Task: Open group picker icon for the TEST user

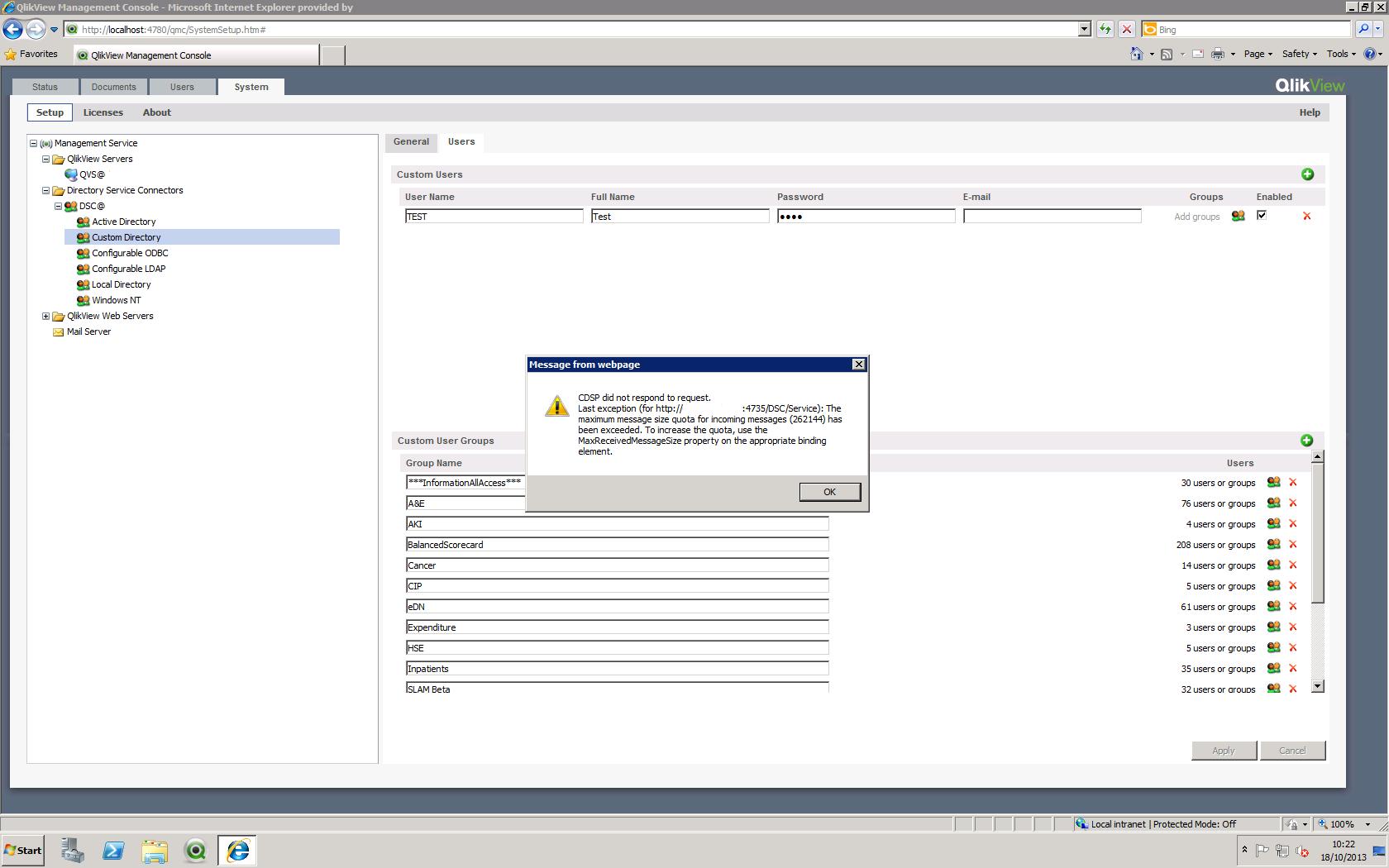Action: 1238,216
